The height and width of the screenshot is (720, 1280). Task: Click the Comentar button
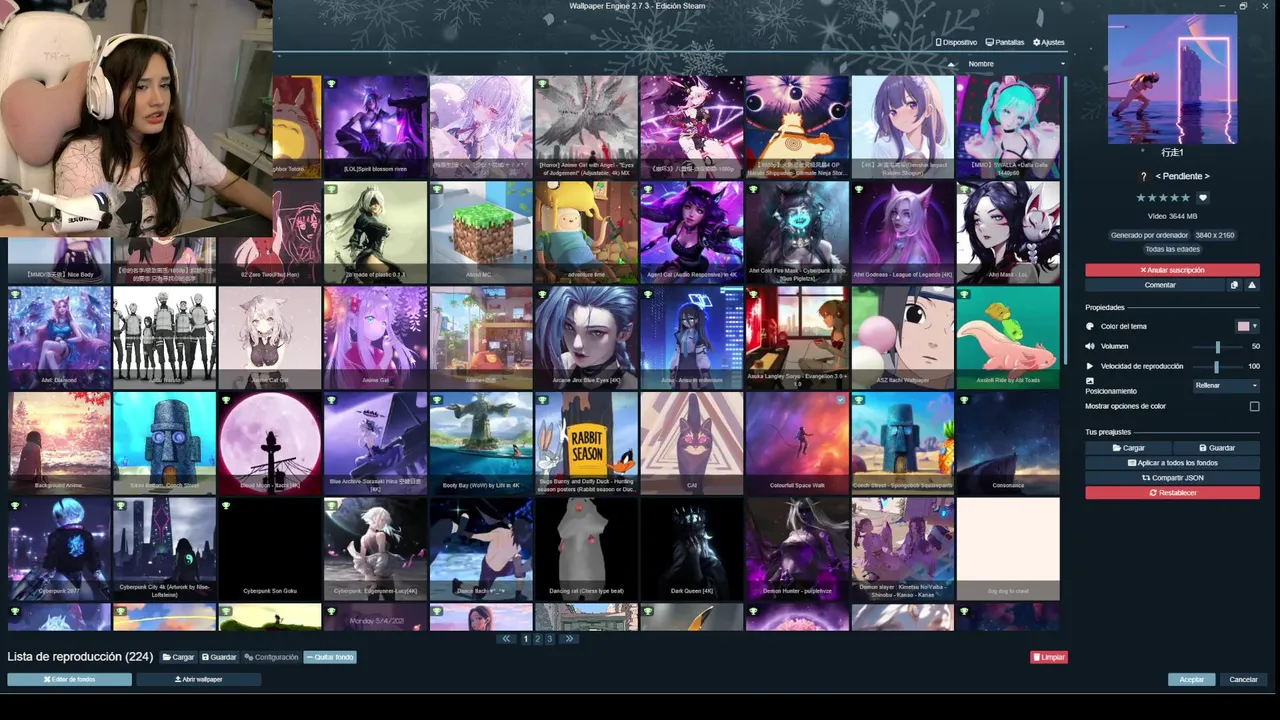click(x=1155, y=285)
